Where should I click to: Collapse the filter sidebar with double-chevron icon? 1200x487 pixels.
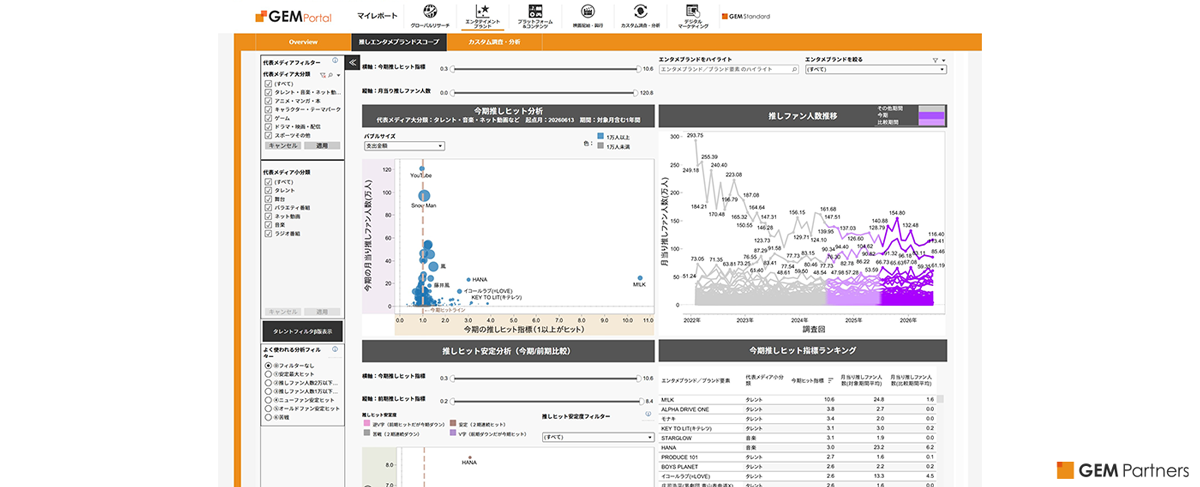(353, 62)
